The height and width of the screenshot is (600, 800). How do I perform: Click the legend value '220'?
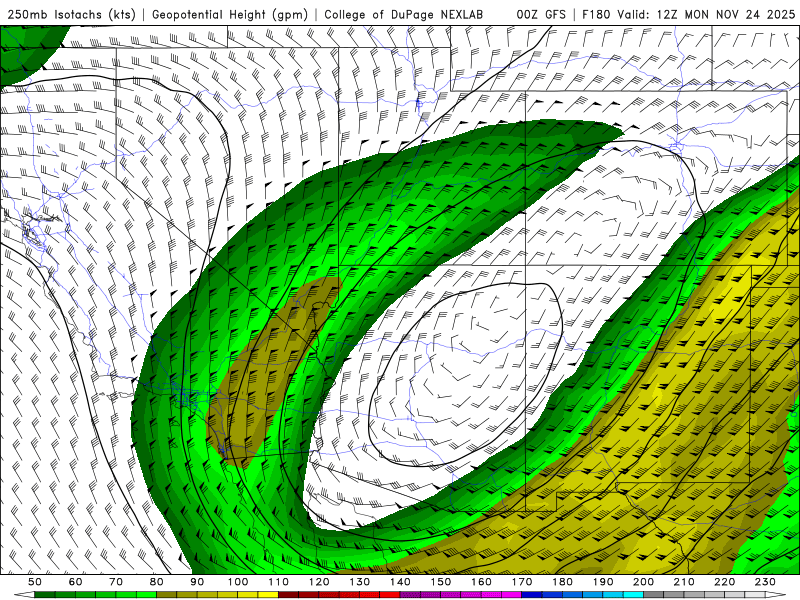[724, 582]
